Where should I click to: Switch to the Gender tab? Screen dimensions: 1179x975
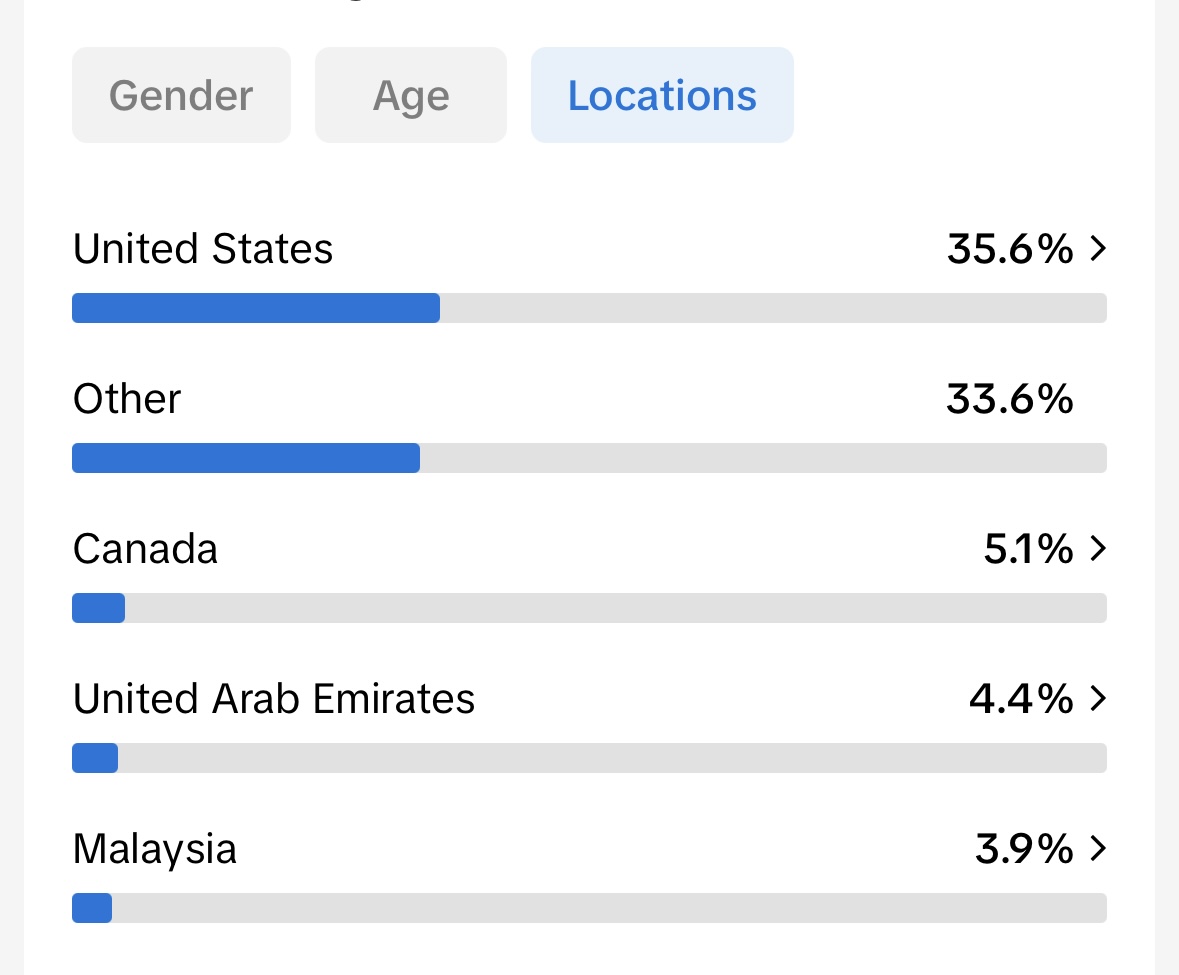pyautogui.click(x=181, y=95)
